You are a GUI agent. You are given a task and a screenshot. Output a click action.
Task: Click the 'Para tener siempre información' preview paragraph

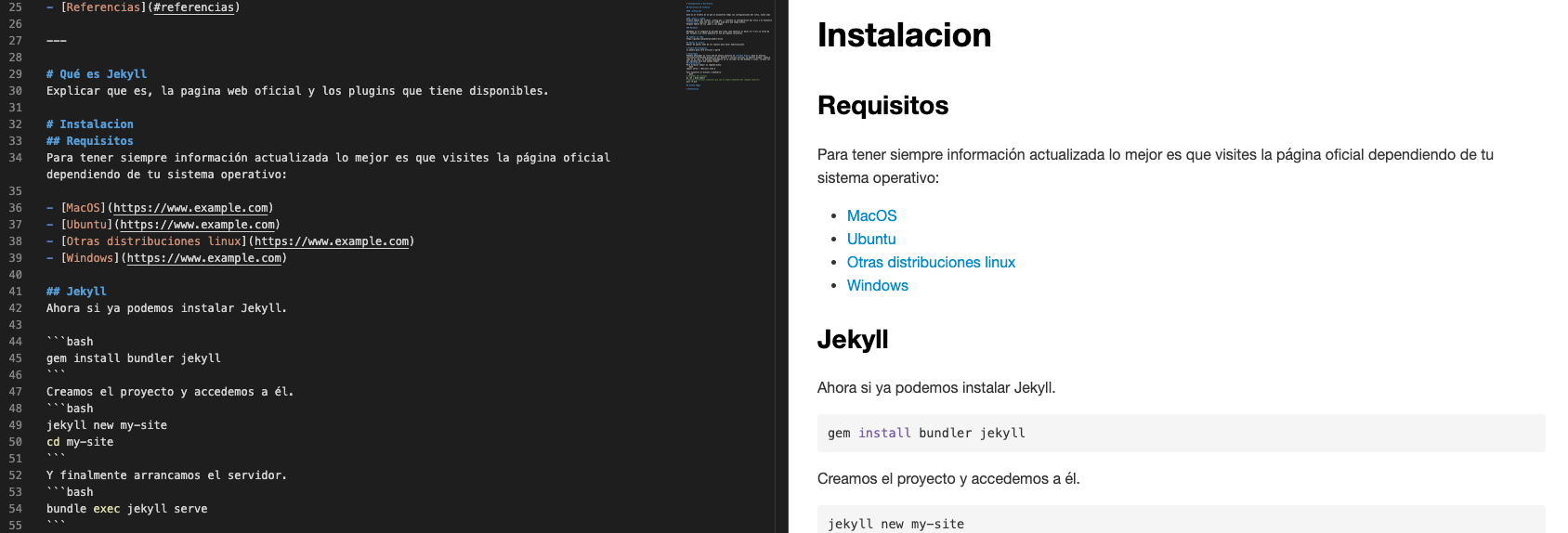[1156, 166]
